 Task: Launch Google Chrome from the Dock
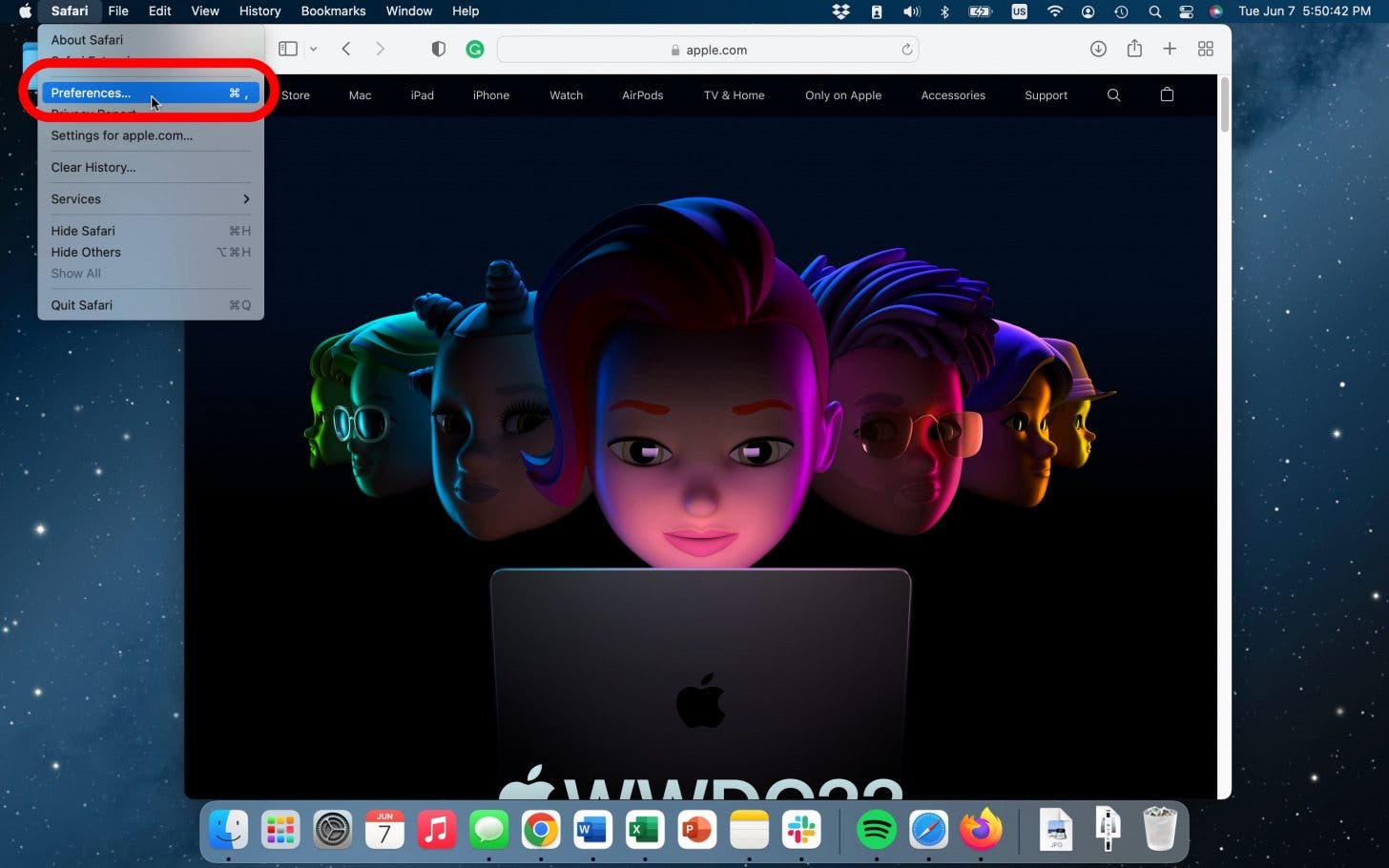[541, 830]
